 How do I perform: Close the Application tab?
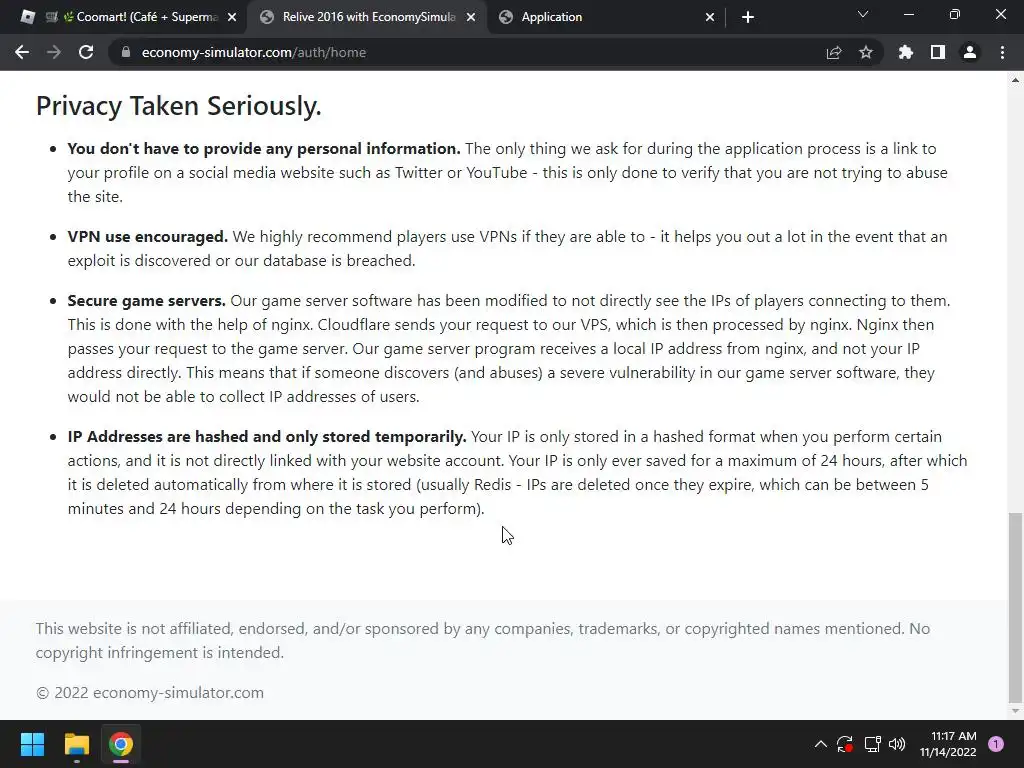[x=710, y=17]
